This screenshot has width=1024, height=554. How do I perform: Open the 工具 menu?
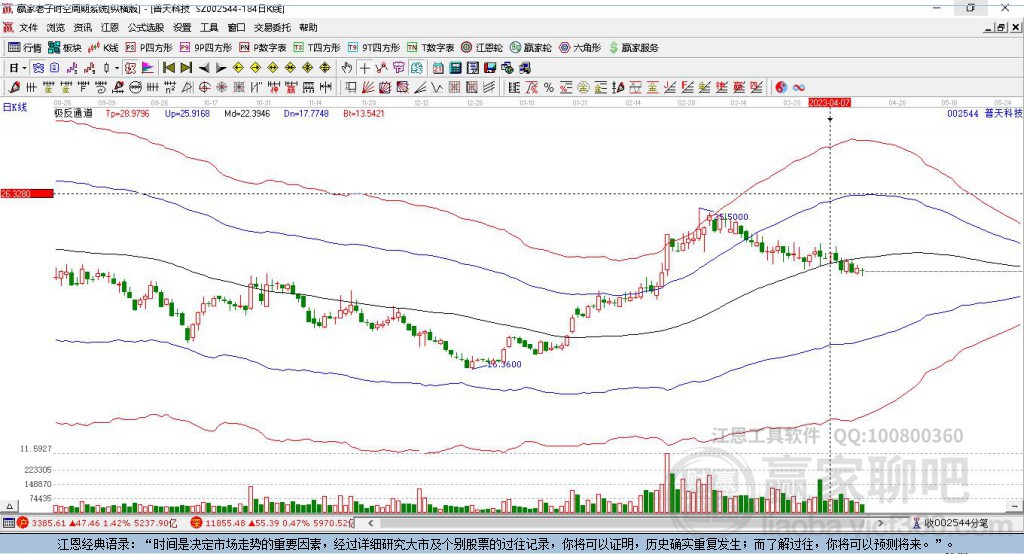[x=209, y=27]
